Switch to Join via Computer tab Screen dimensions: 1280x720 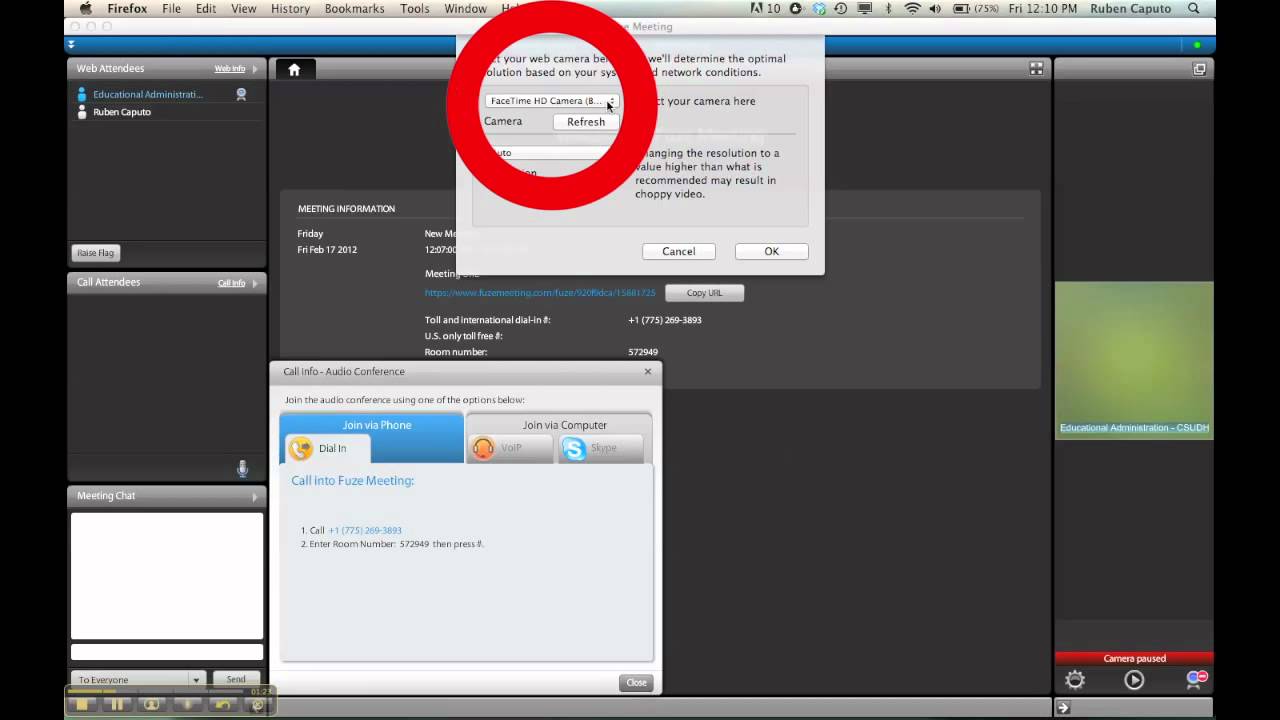click(564, 425)
